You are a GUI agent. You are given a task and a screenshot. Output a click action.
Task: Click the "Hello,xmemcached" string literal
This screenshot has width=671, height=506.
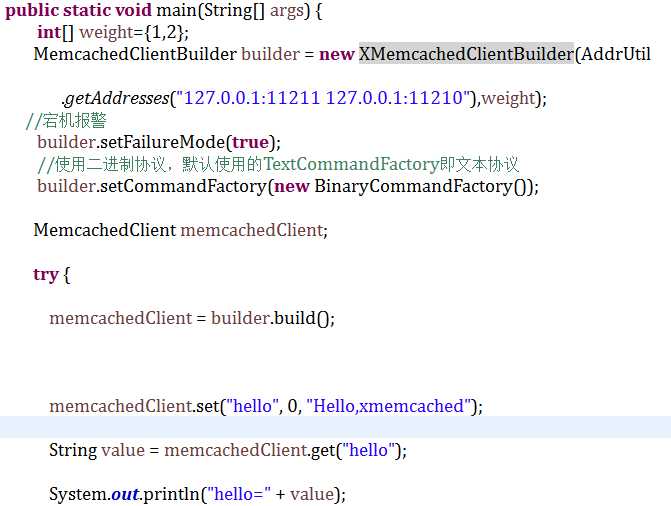pyautogui.click(x=389, y=406)
